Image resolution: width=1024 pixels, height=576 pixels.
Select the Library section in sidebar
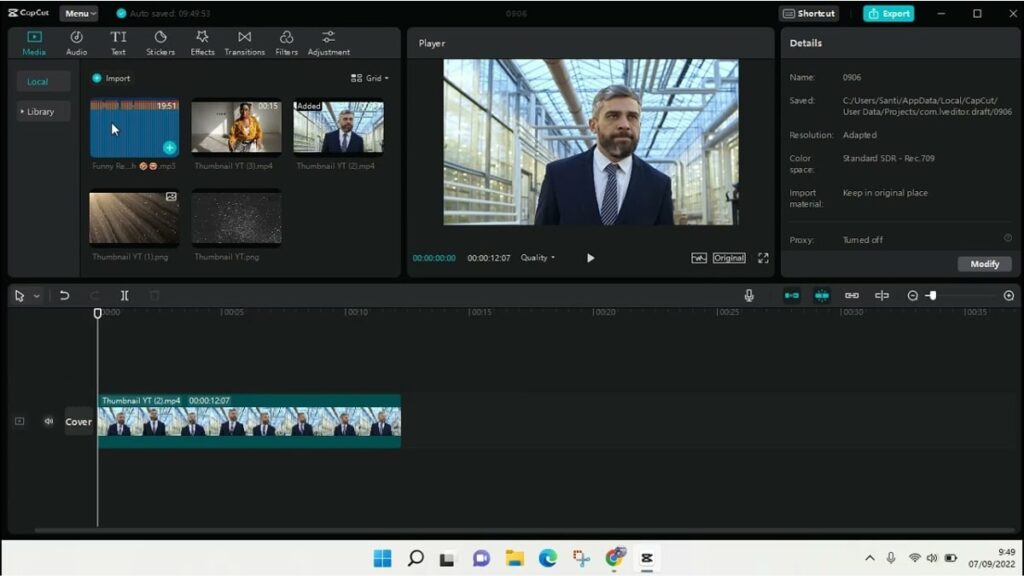point(41,111)
